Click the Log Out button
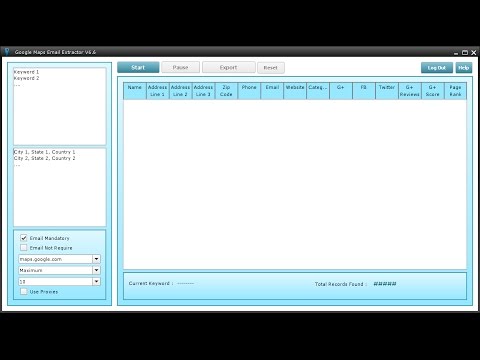Screen dimensions: 480x360 click(437, 68)
